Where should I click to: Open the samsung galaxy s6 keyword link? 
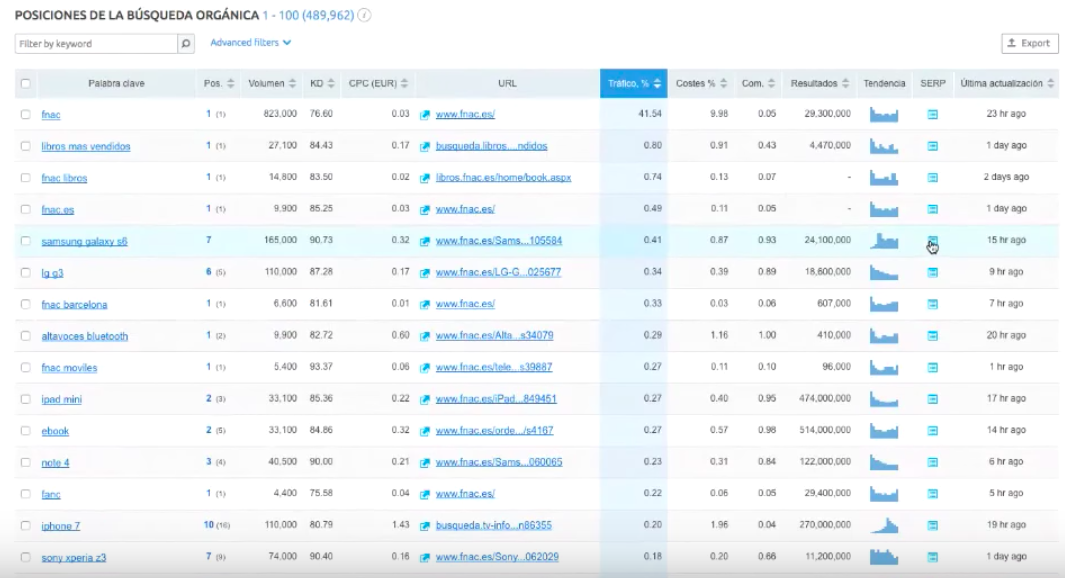click(84, 241)
